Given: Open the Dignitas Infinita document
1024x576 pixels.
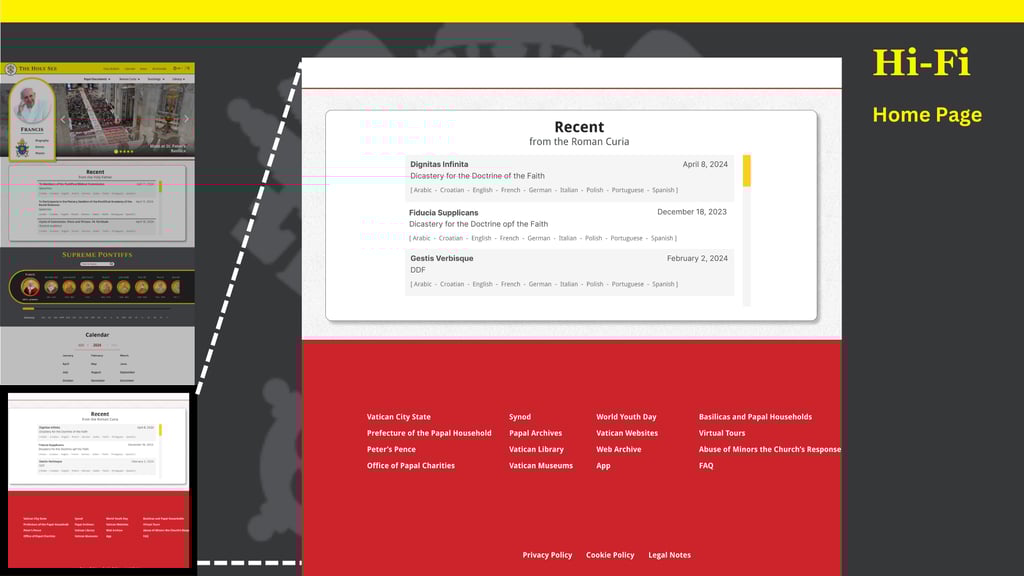Looking at the screenshot, I should coord(439,165).
